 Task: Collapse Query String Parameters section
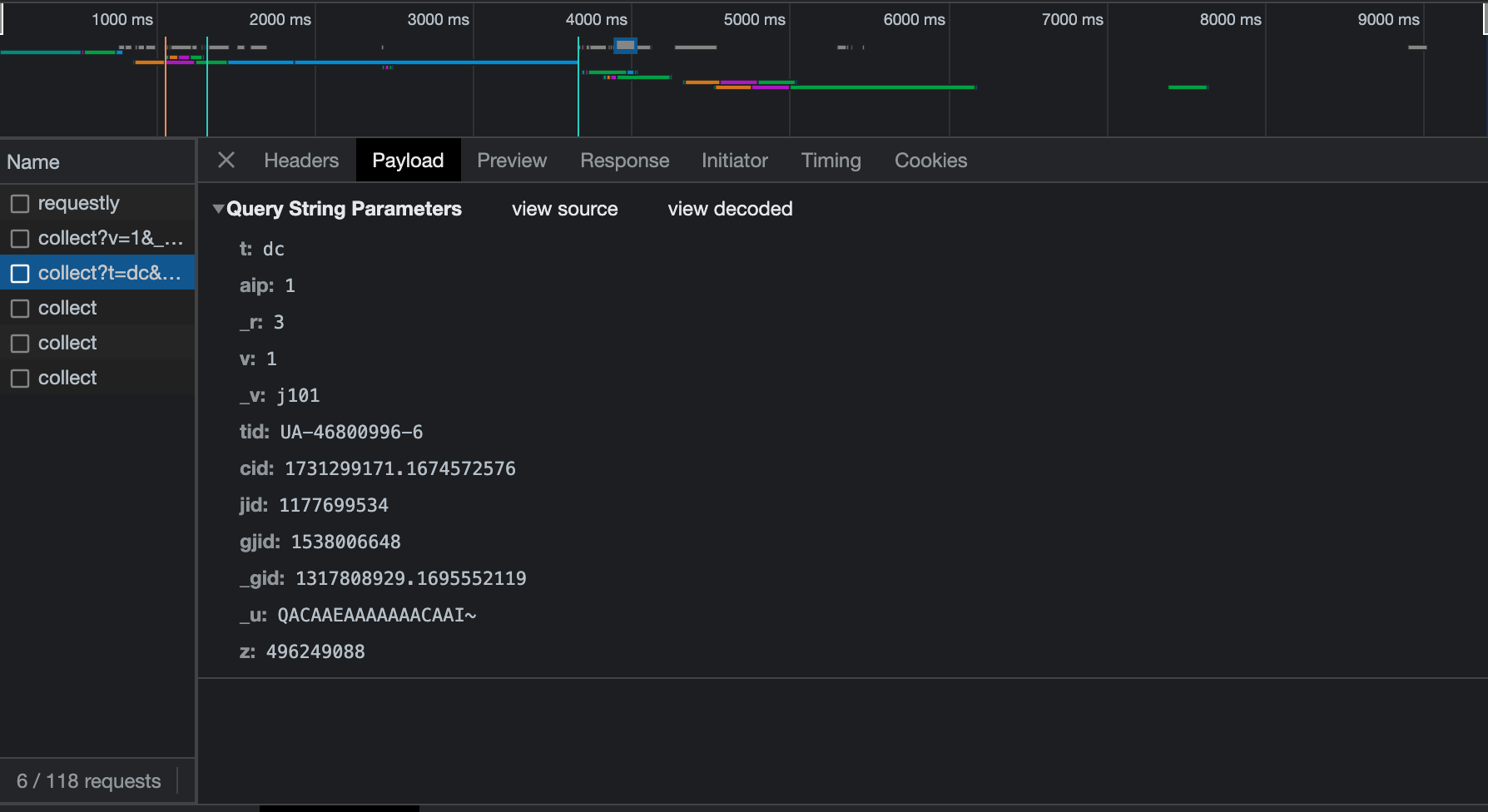218,209
